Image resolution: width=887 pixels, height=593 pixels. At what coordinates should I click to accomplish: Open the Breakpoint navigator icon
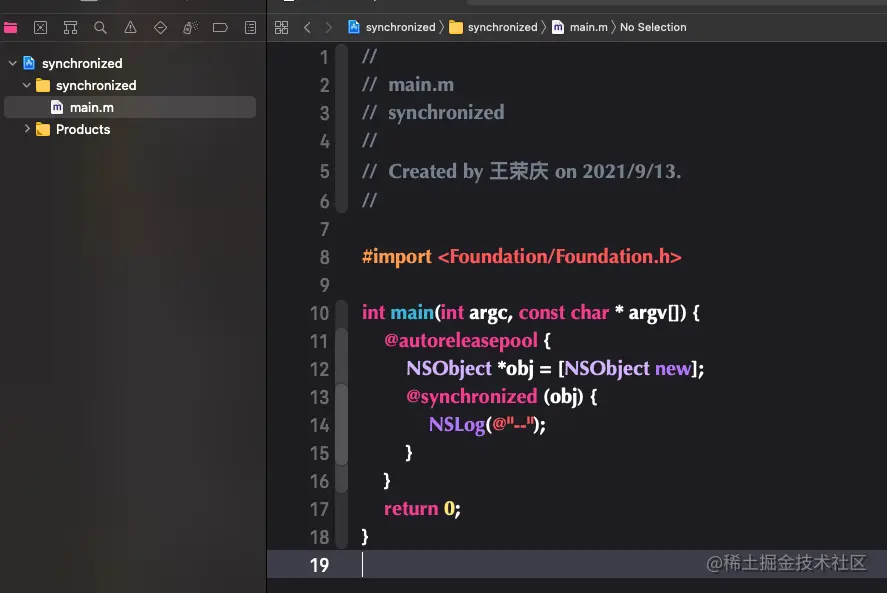(x=220, y=27)
